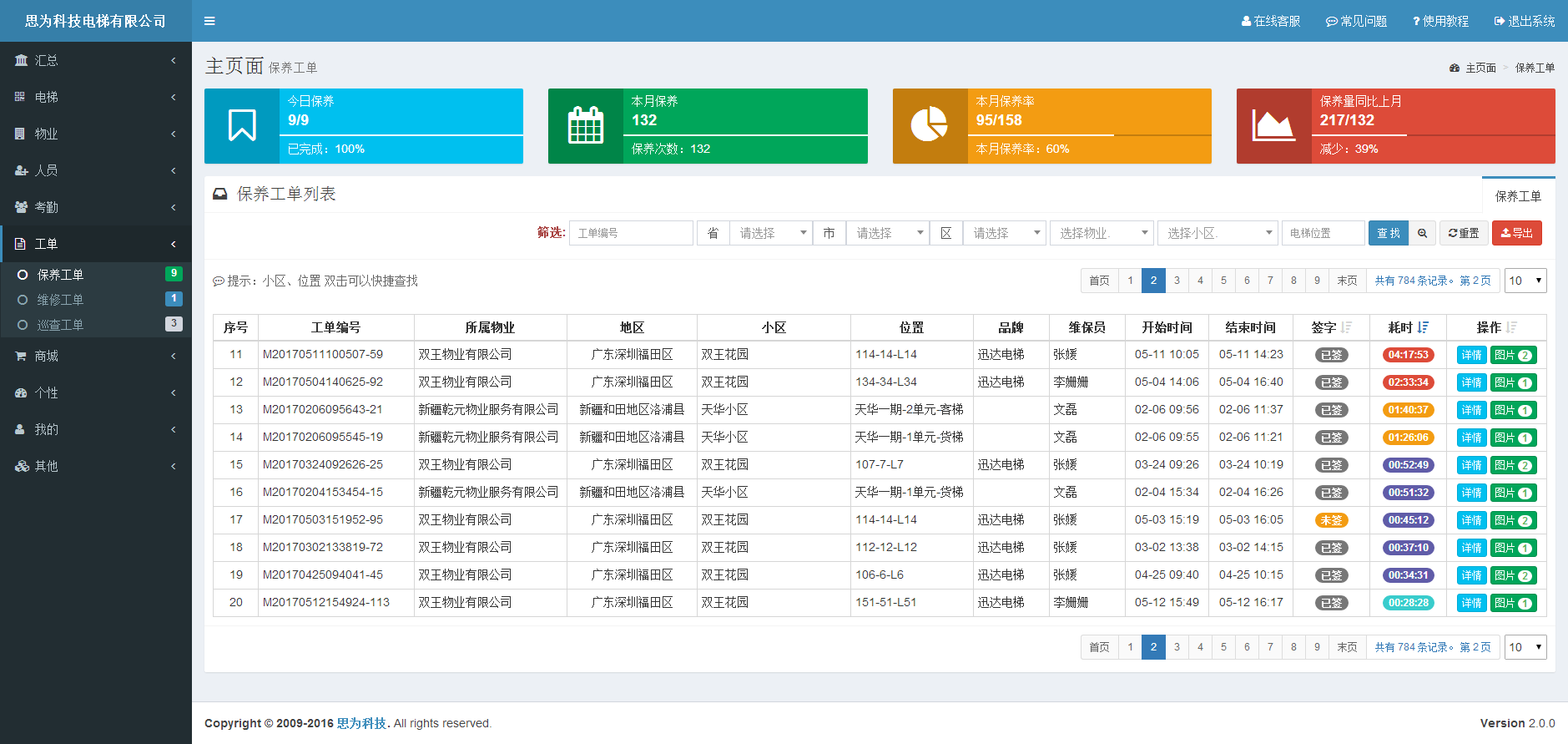This screenshot has width=1568, height=744.
Task: Open 常见问题 FAQ link
Action: tap(1356, 21)
